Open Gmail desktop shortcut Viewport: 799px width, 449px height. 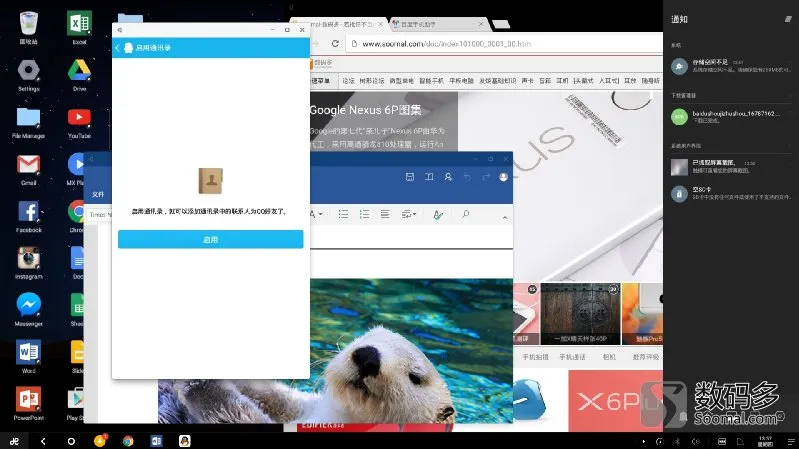[x=29, y=169]
